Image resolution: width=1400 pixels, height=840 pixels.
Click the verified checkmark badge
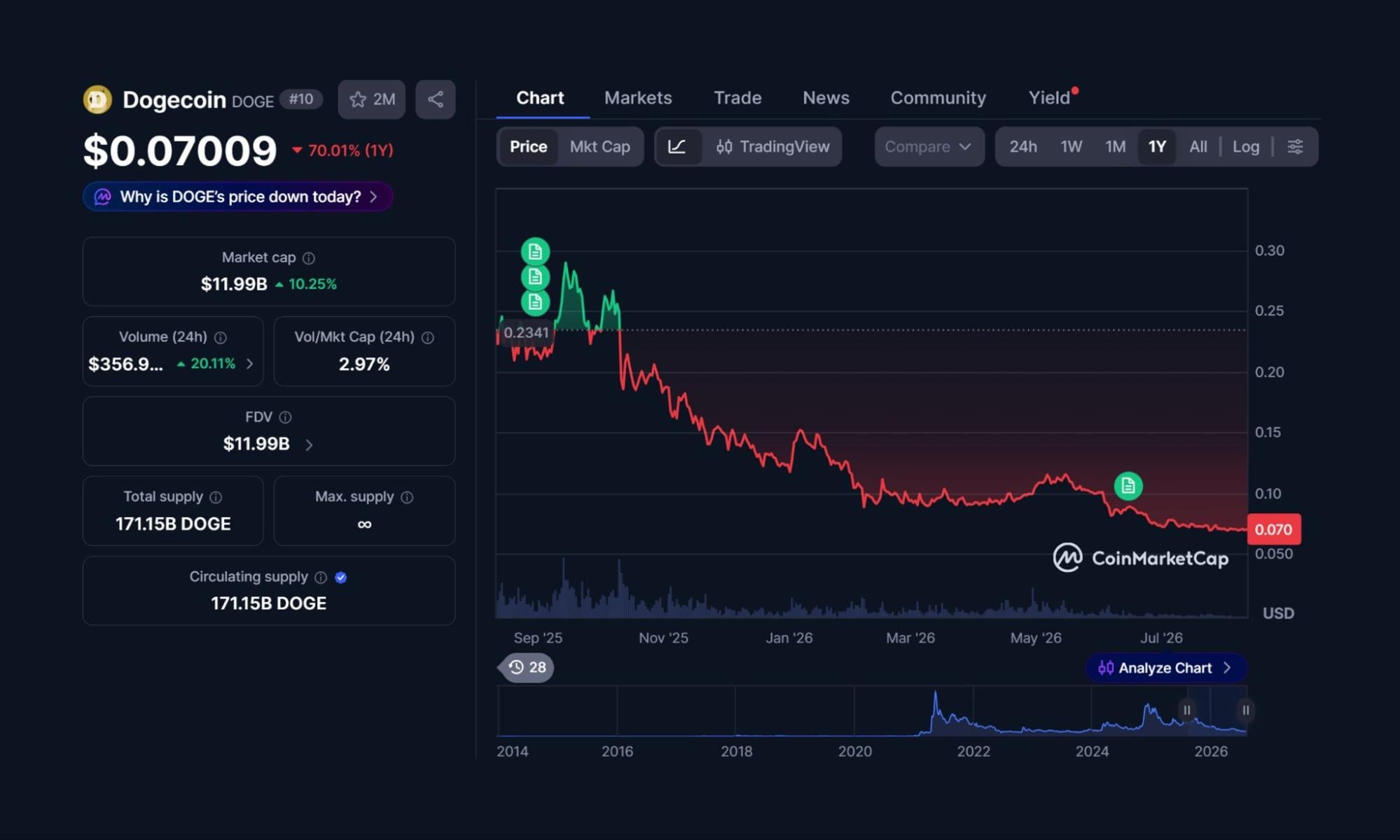coord(341,577)
